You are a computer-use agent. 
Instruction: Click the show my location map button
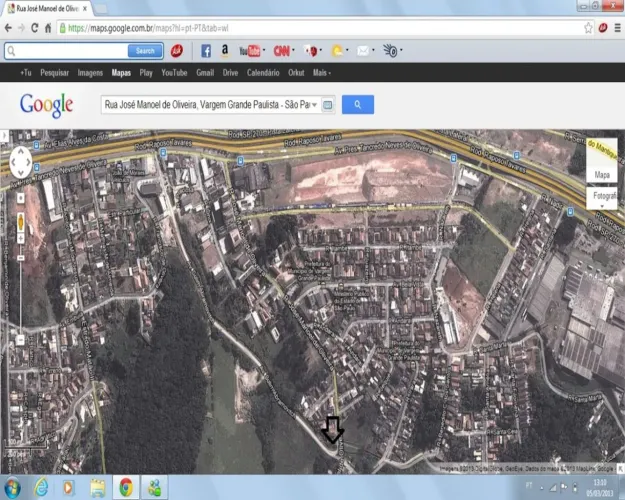click(x=21, y=198)
